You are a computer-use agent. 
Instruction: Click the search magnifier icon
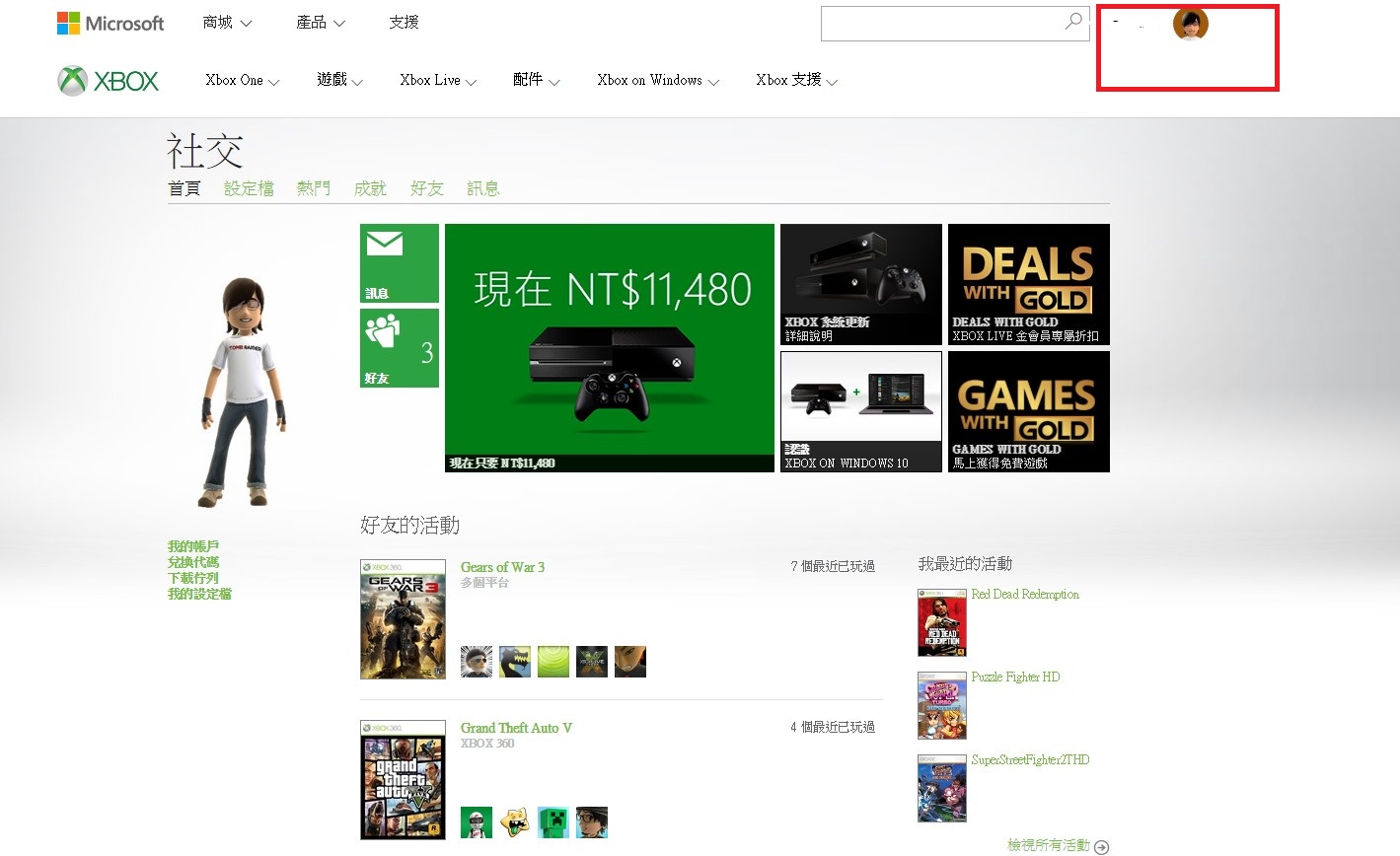[1073, 22]
